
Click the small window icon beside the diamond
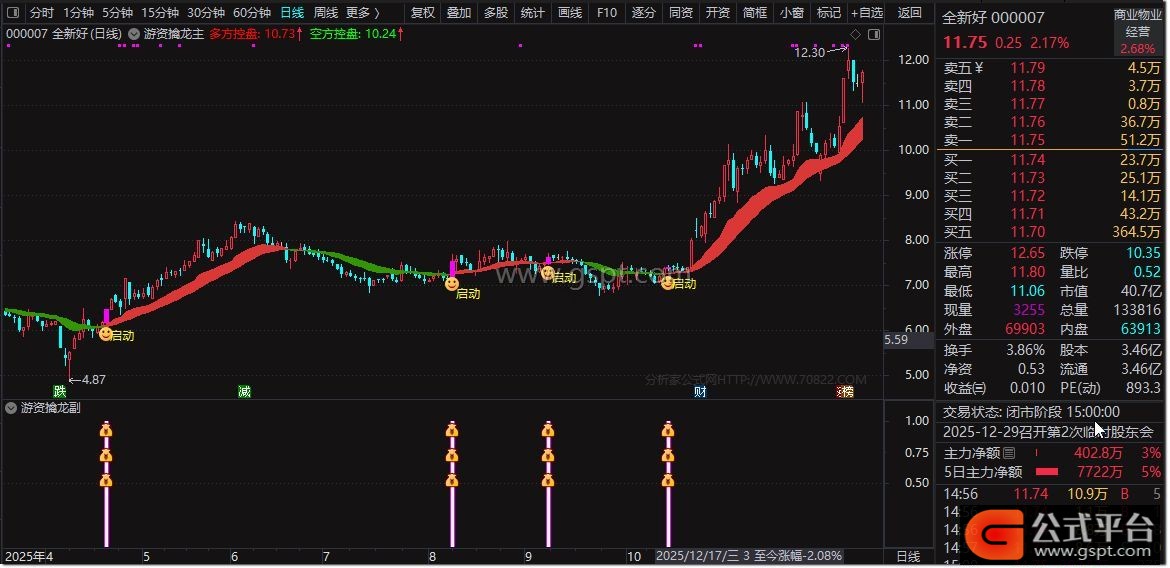pyautogui.click(x=875, y=33)
